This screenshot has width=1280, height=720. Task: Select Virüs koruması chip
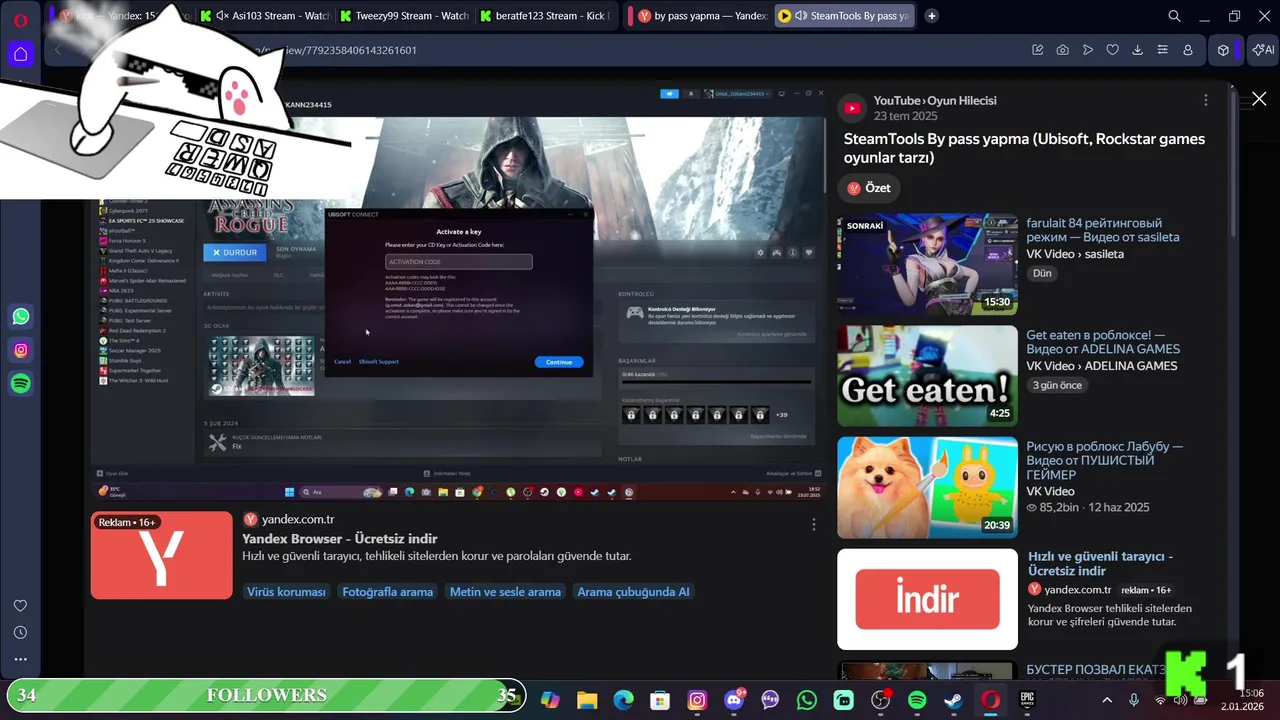[x=286, y=592]
